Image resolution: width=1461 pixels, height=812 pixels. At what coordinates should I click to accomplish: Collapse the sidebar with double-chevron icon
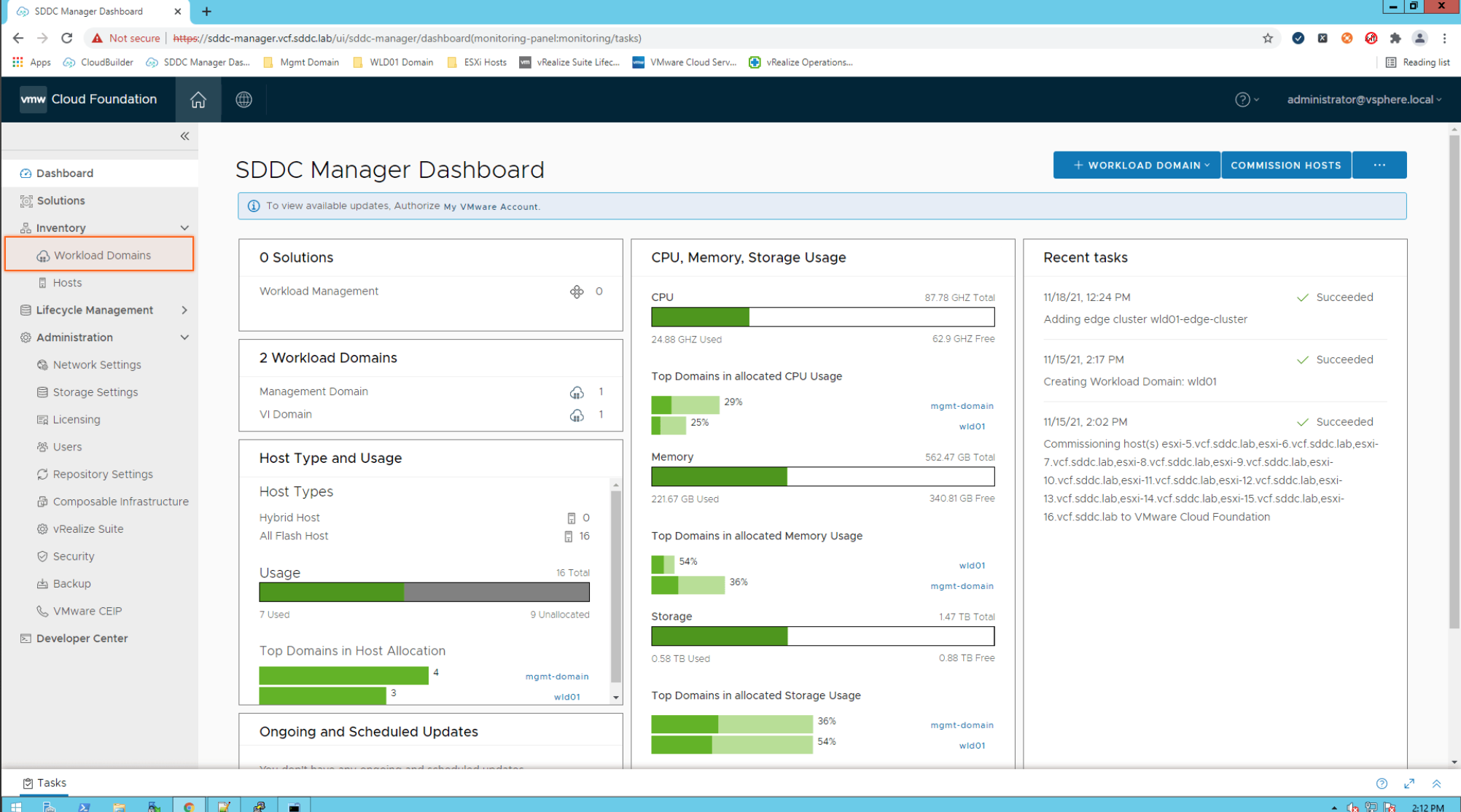[x=184, y=136]
